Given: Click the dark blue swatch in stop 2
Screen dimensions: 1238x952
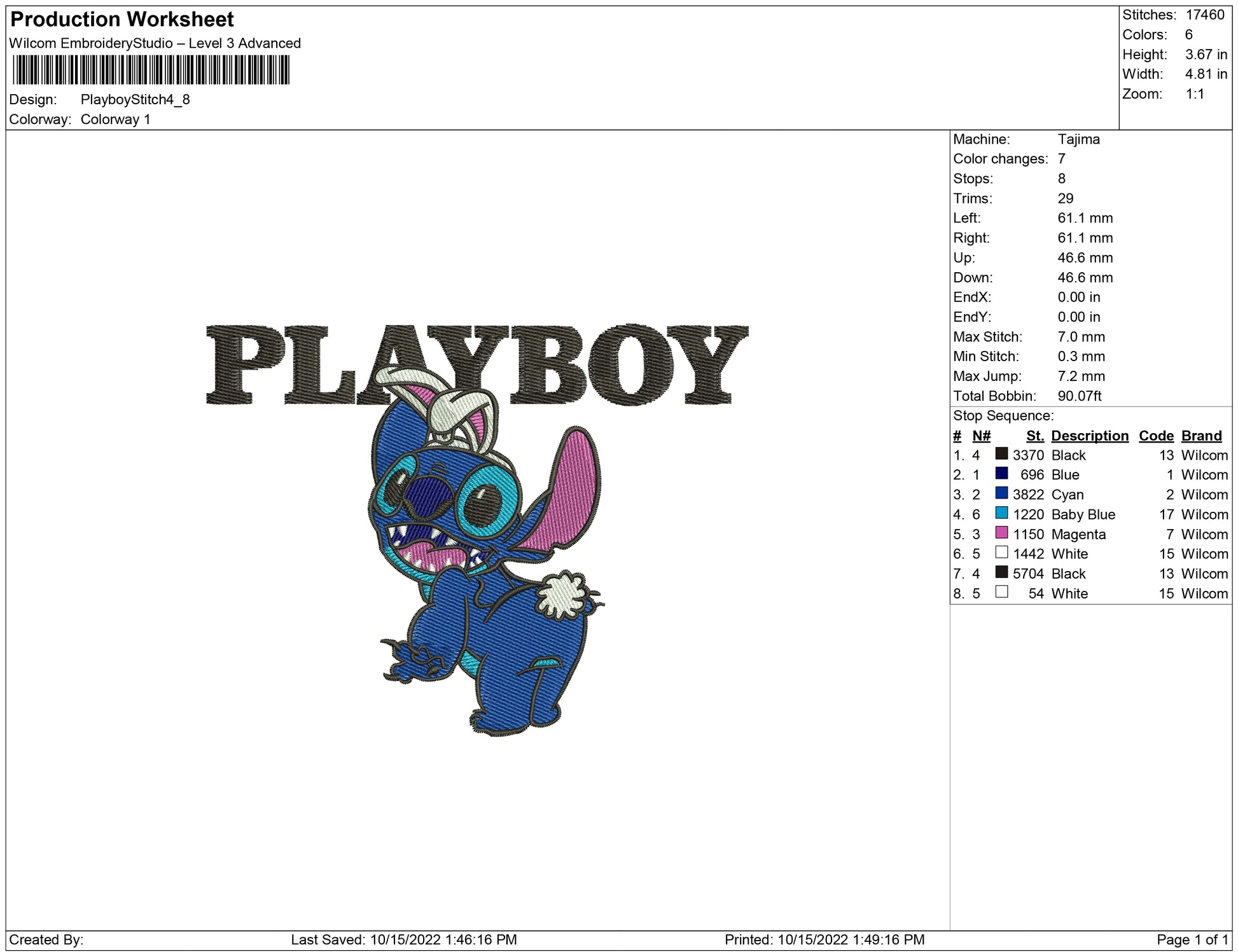Looking at the screenshot, I should point(1001,474).
